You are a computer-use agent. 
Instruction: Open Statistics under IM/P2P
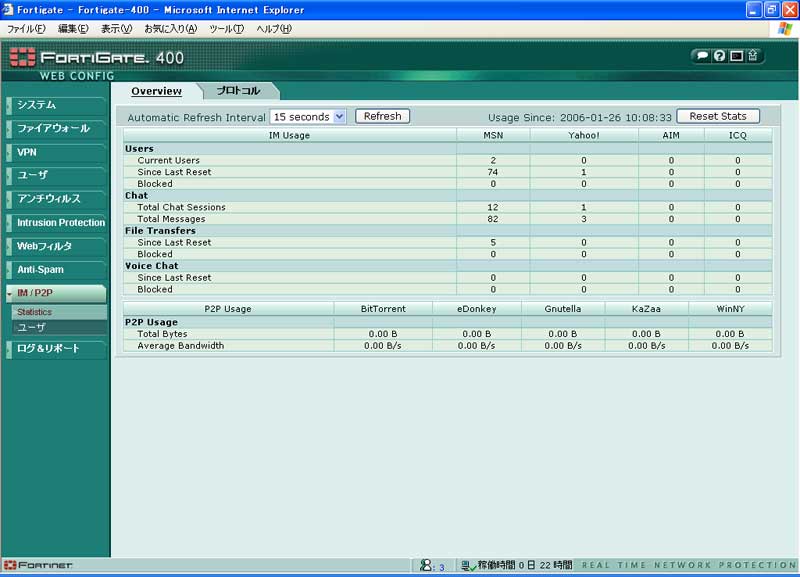59,312
